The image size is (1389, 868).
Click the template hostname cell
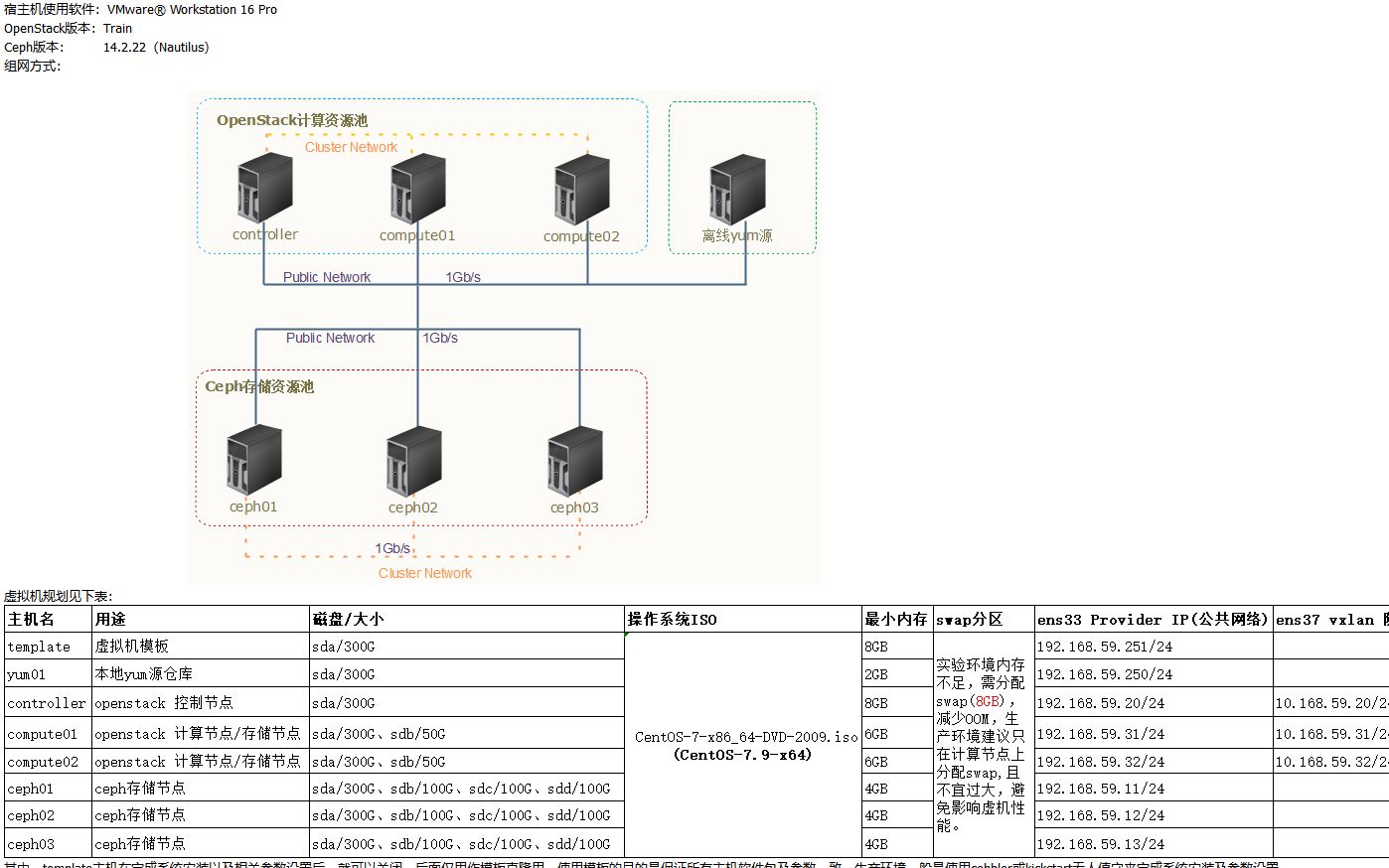(48, 647)
